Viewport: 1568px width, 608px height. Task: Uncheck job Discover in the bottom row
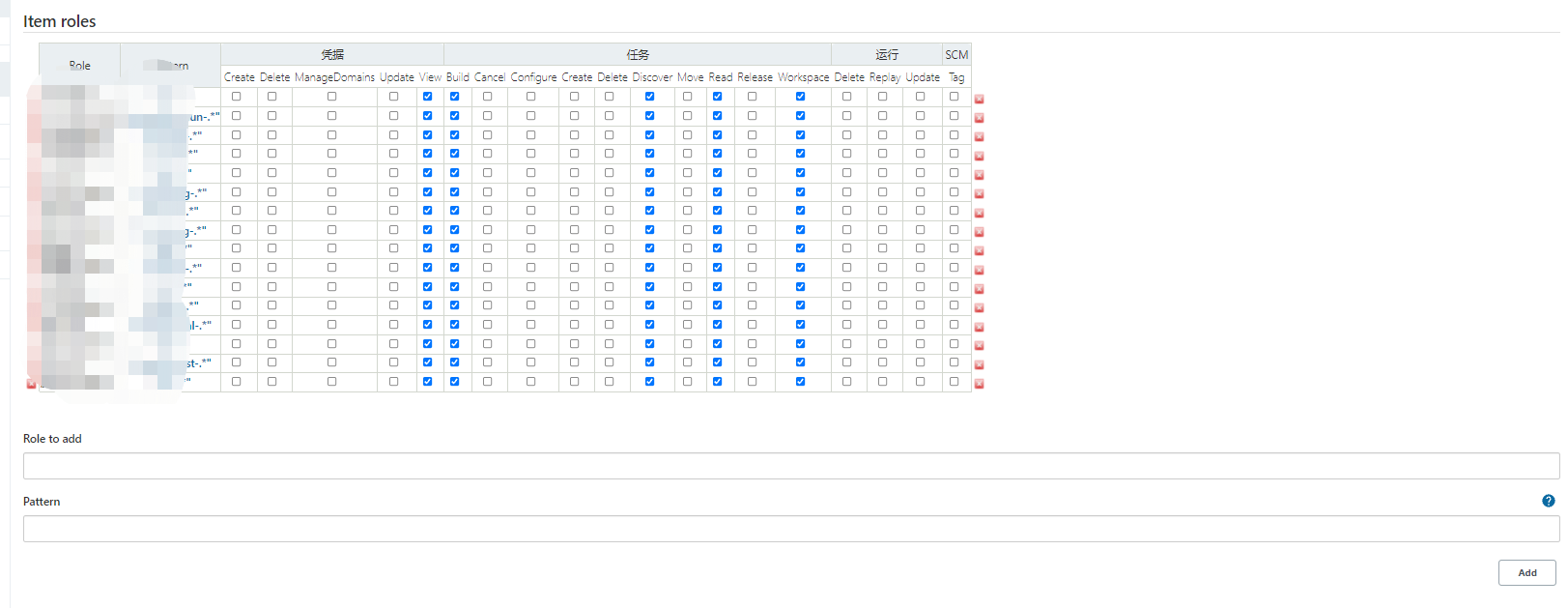(649, 382)
